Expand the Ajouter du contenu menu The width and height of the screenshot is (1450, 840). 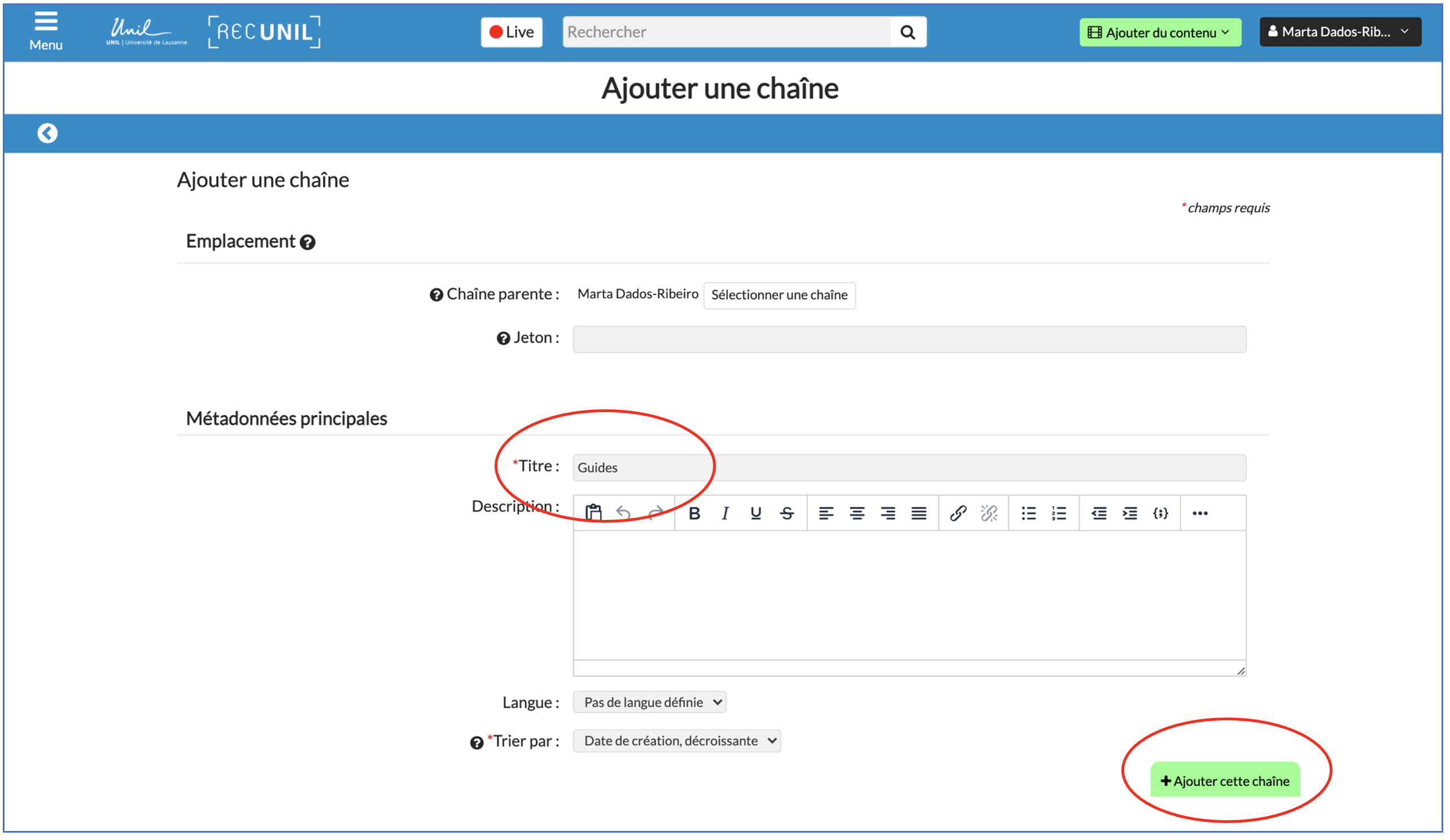1160,32
